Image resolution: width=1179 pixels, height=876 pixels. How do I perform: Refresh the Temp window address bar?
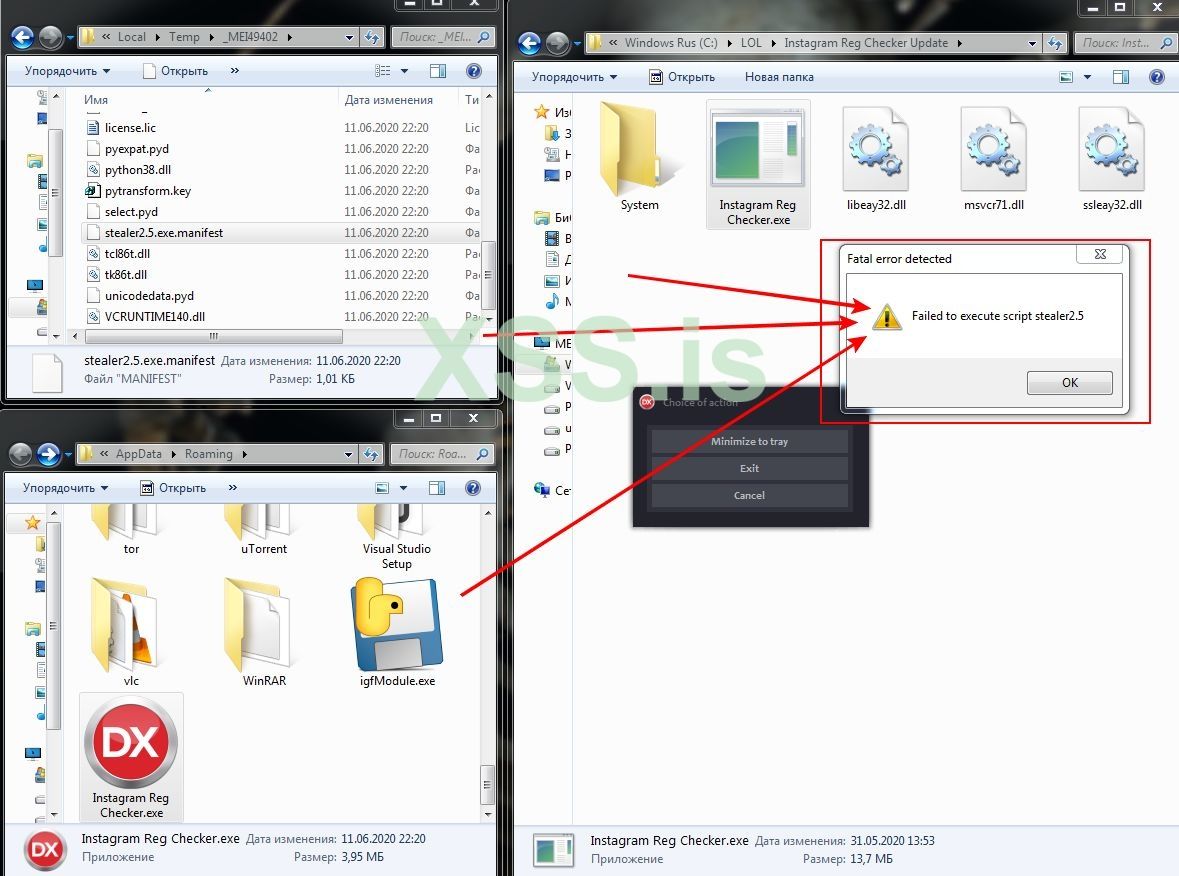pyautogui.click(x=371, y=37)
